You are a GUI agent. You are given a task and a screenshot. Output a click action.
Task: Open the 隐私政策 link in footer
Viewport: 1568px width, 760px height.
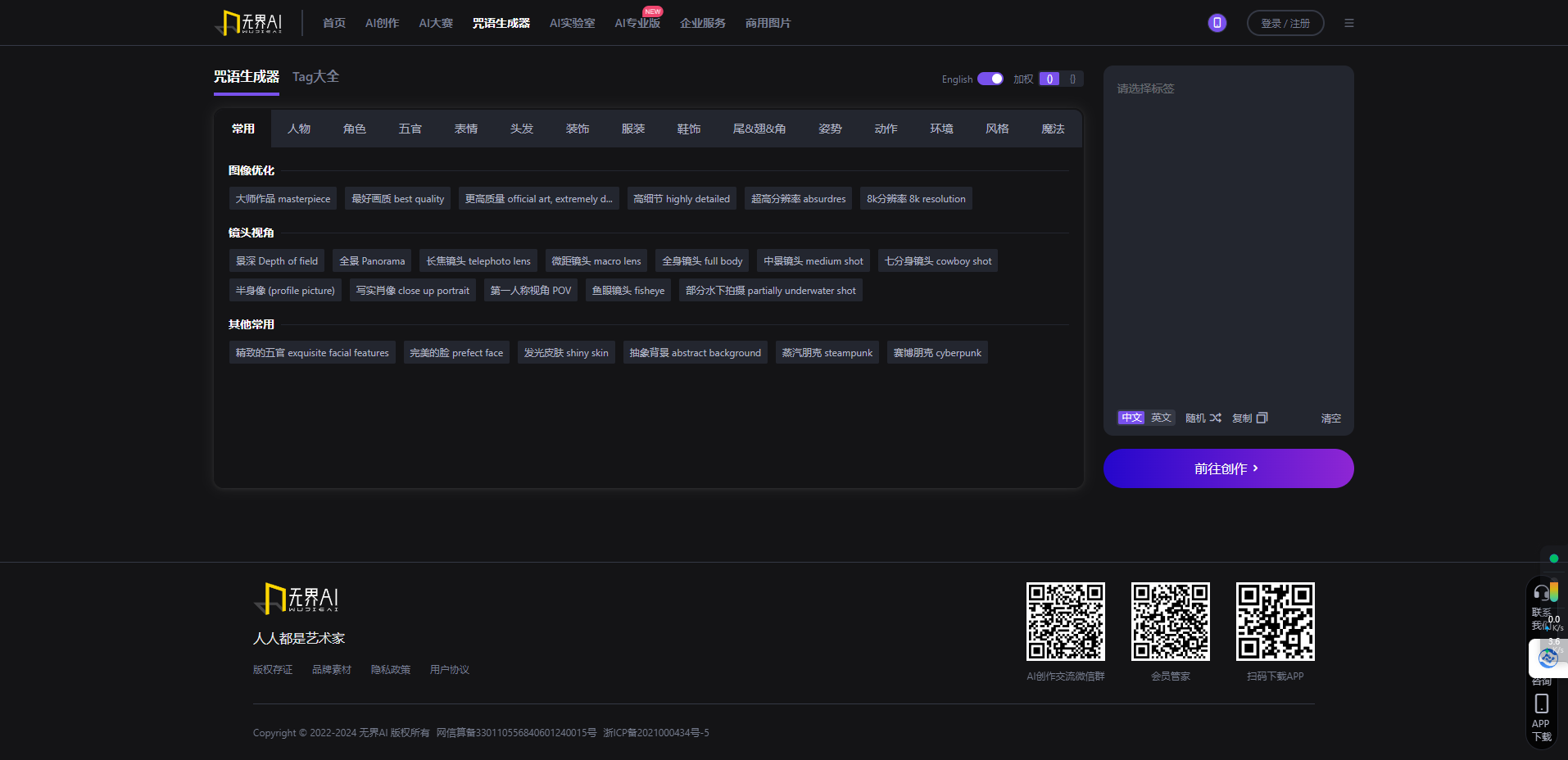(391, 669)
